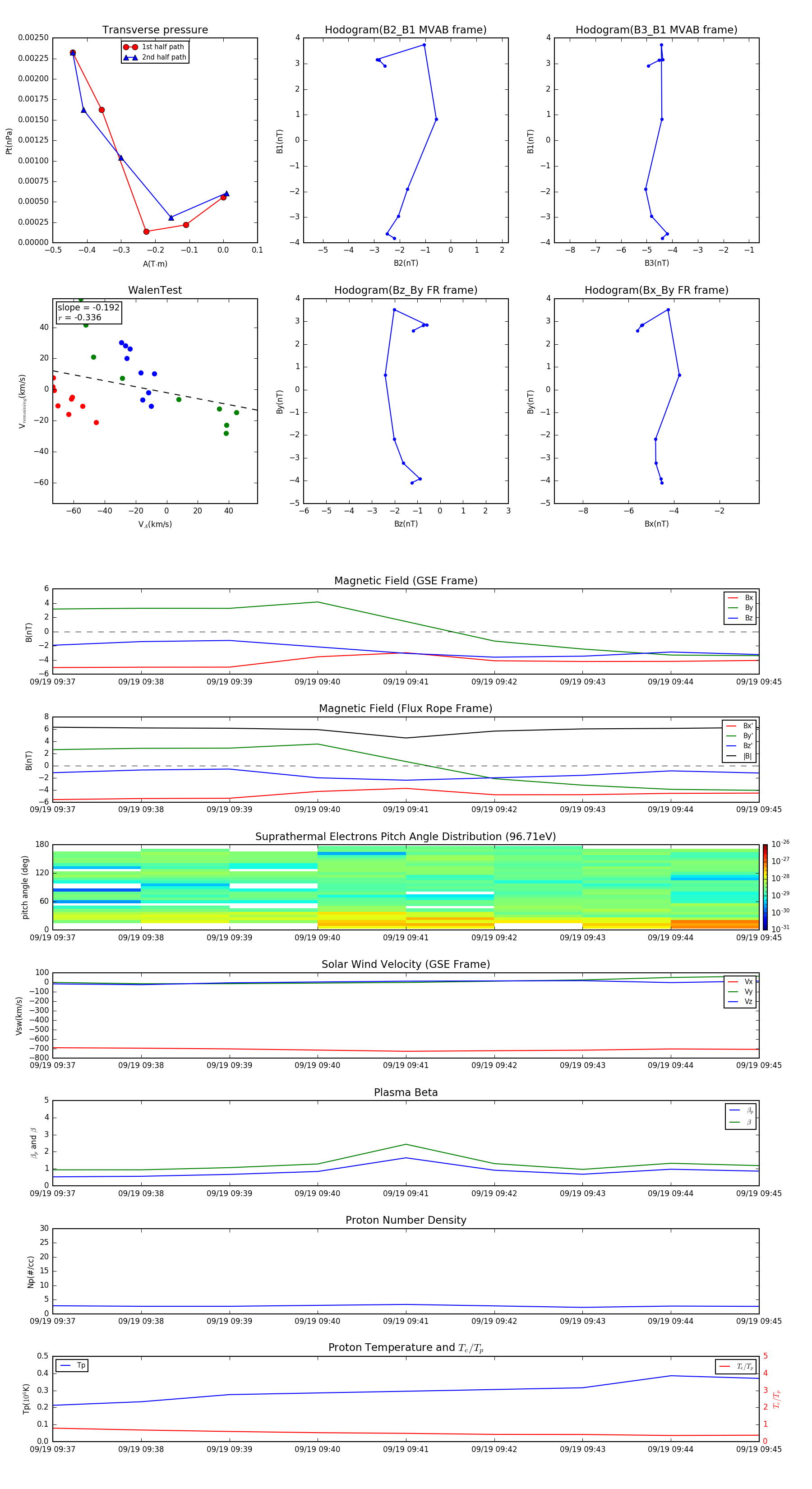
Task: Click the 'Hodogram(B2_B1 MVAB frame)' title
Action: 406,30
